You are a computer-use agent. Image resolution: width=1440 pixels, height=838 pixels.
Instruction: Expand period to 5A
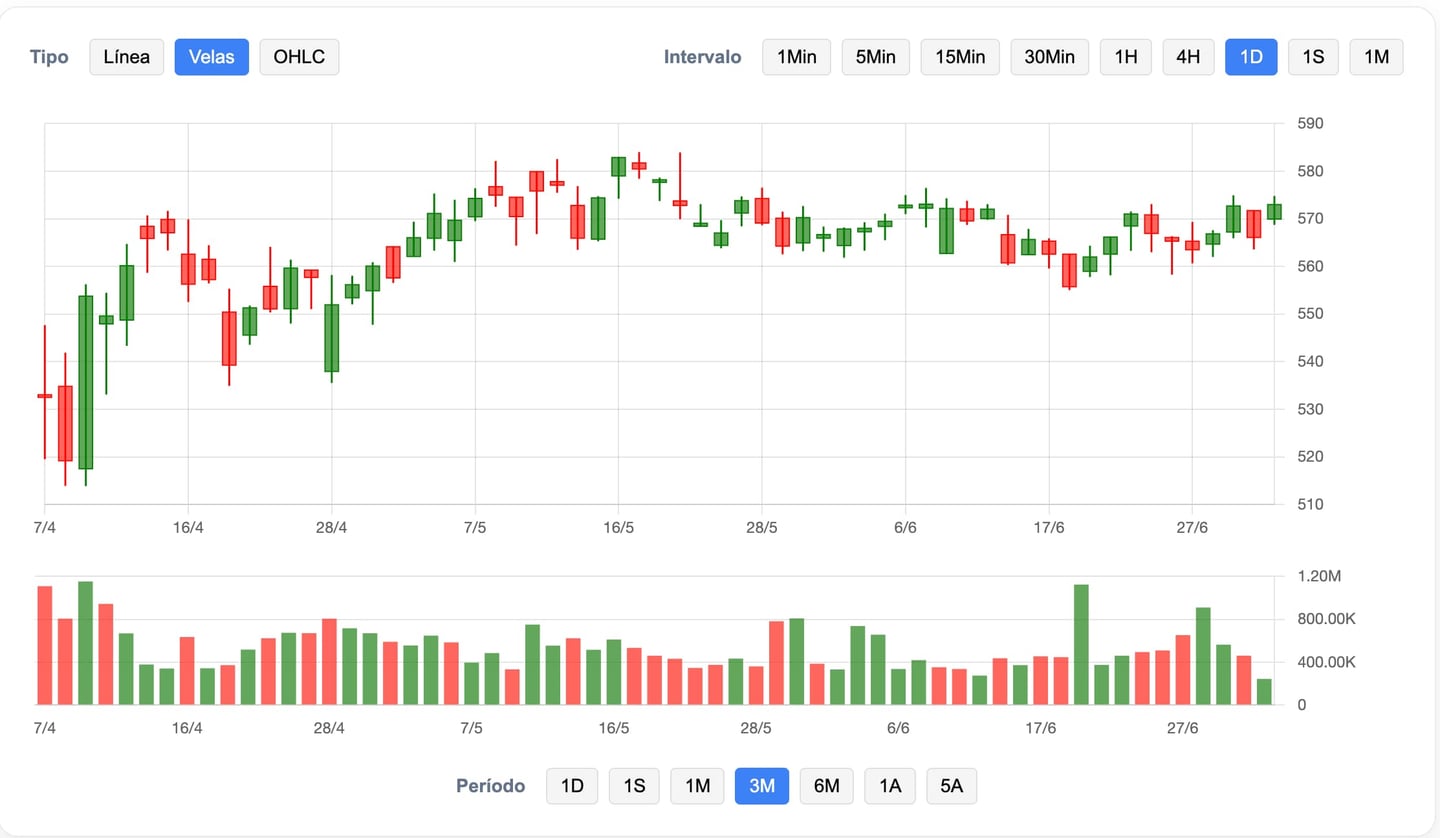point(951,786)
